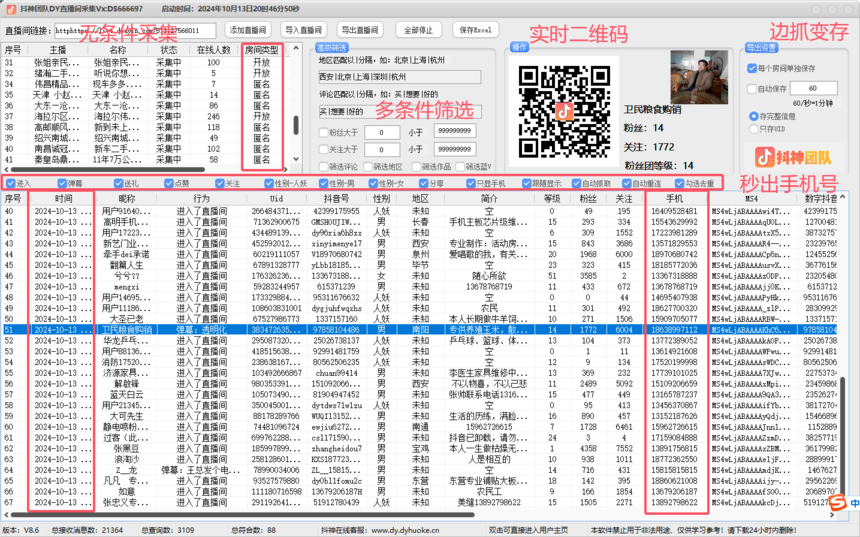The image size is (860, 537).
Task: Click the room list horizontal scrollbar
Action: (x=108, y=169)
